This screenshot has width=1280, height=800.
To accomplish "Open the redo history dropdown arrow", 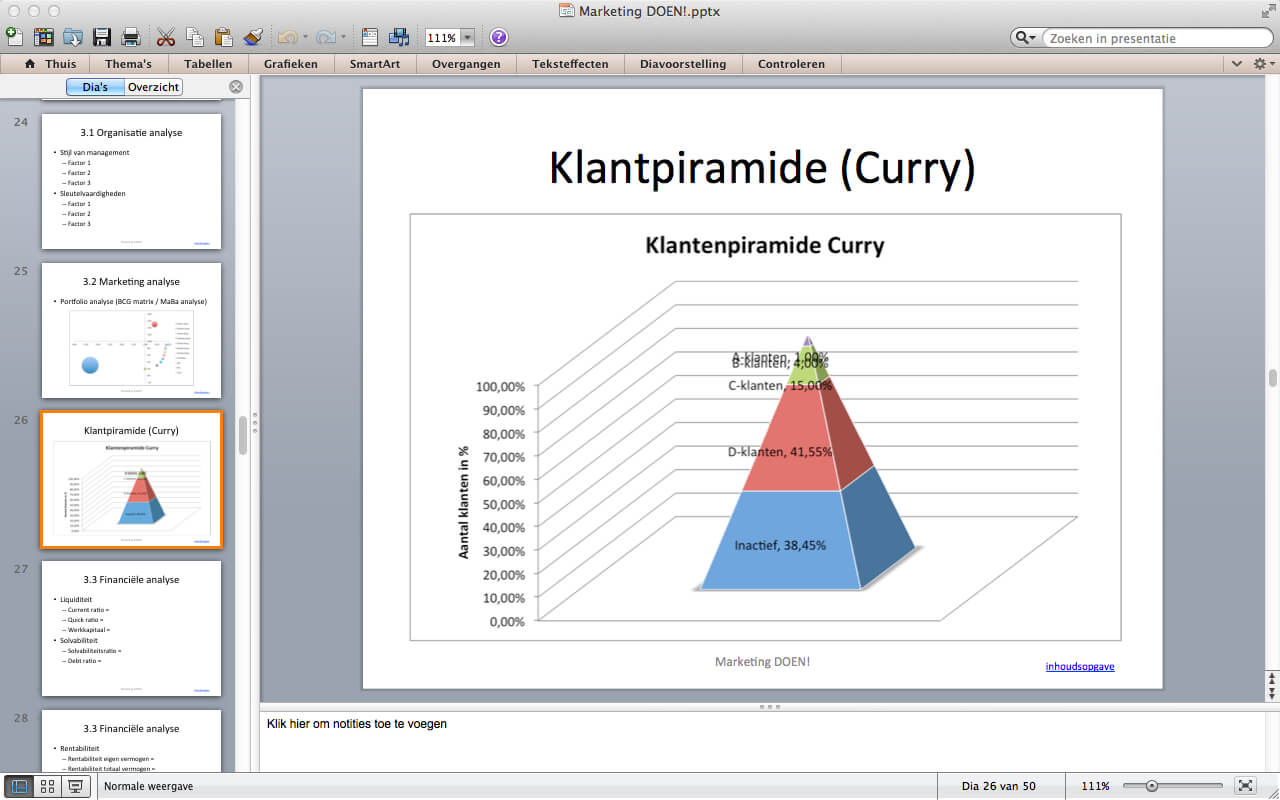I will (343, 37).
